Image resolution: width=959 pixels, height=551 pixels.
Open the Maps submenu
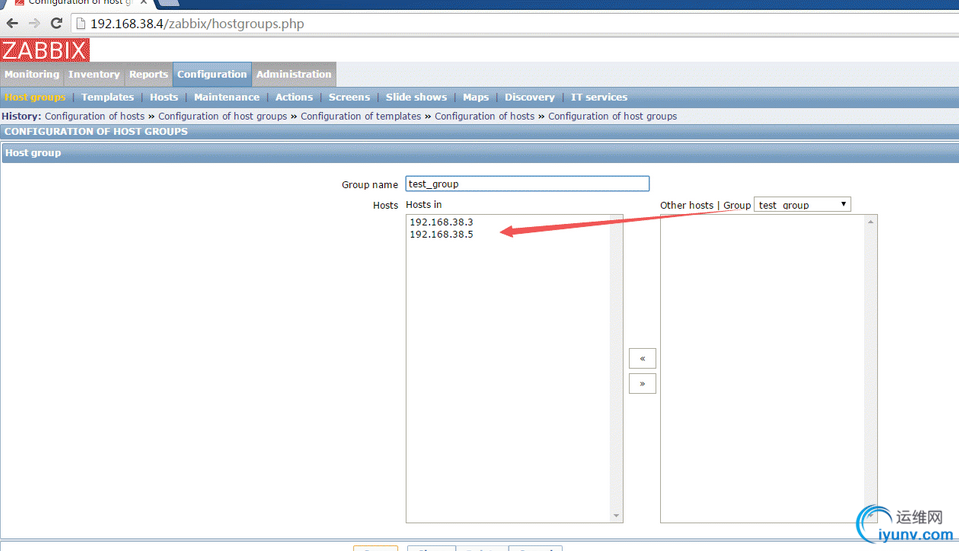coord(476,97)
